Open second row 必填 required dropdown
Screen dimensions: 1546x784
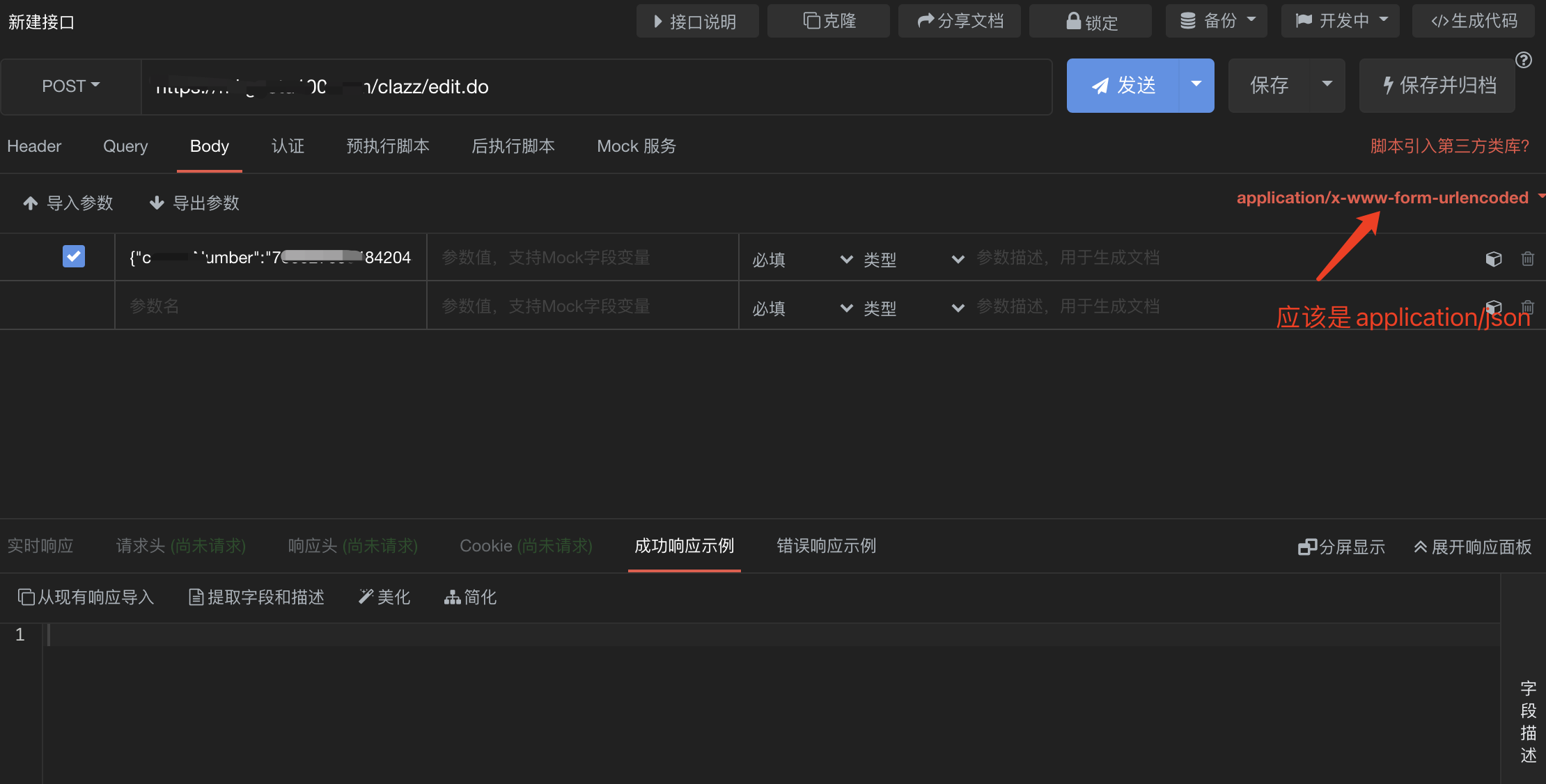click(802, 308)
